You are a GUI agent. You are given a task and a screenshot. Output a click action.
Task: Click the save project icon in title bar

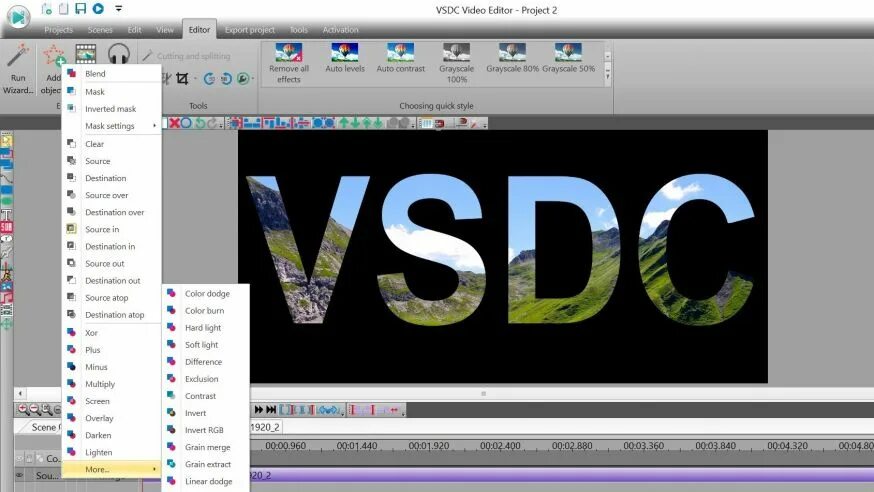tap(81, 8)
